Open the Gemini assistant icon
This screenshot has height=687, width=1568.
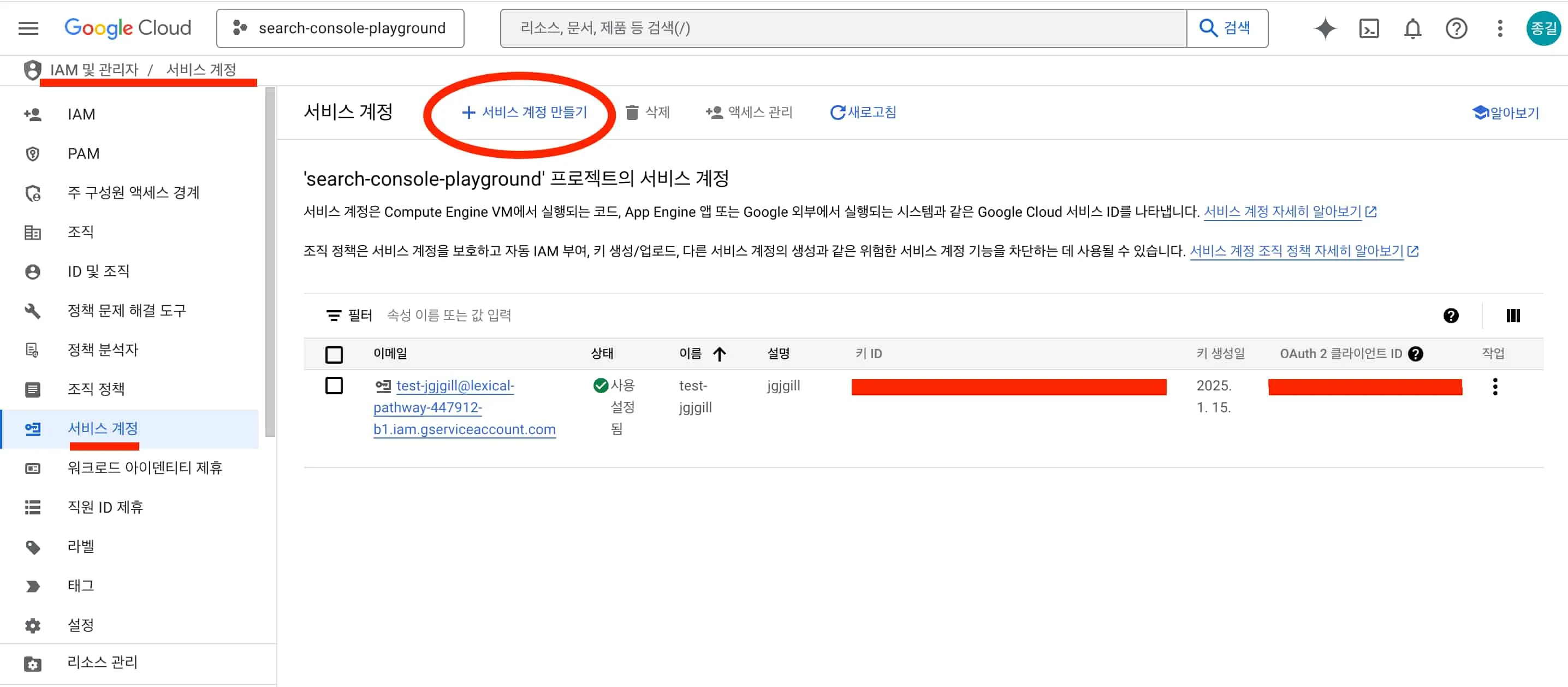(1325, 28)
